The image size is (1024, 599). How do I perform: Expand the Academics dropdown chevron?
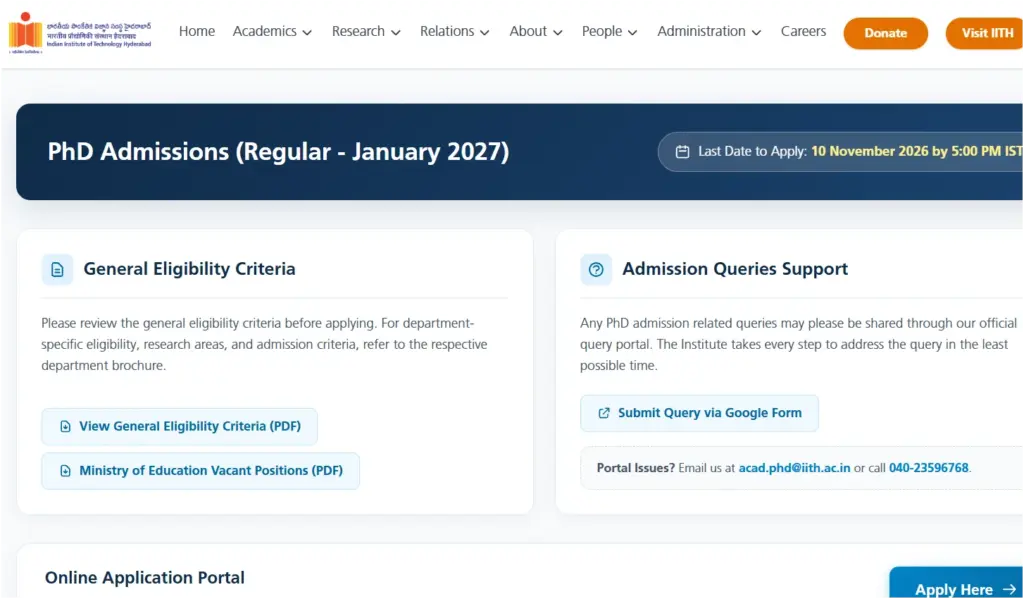[x=307, y=33]
